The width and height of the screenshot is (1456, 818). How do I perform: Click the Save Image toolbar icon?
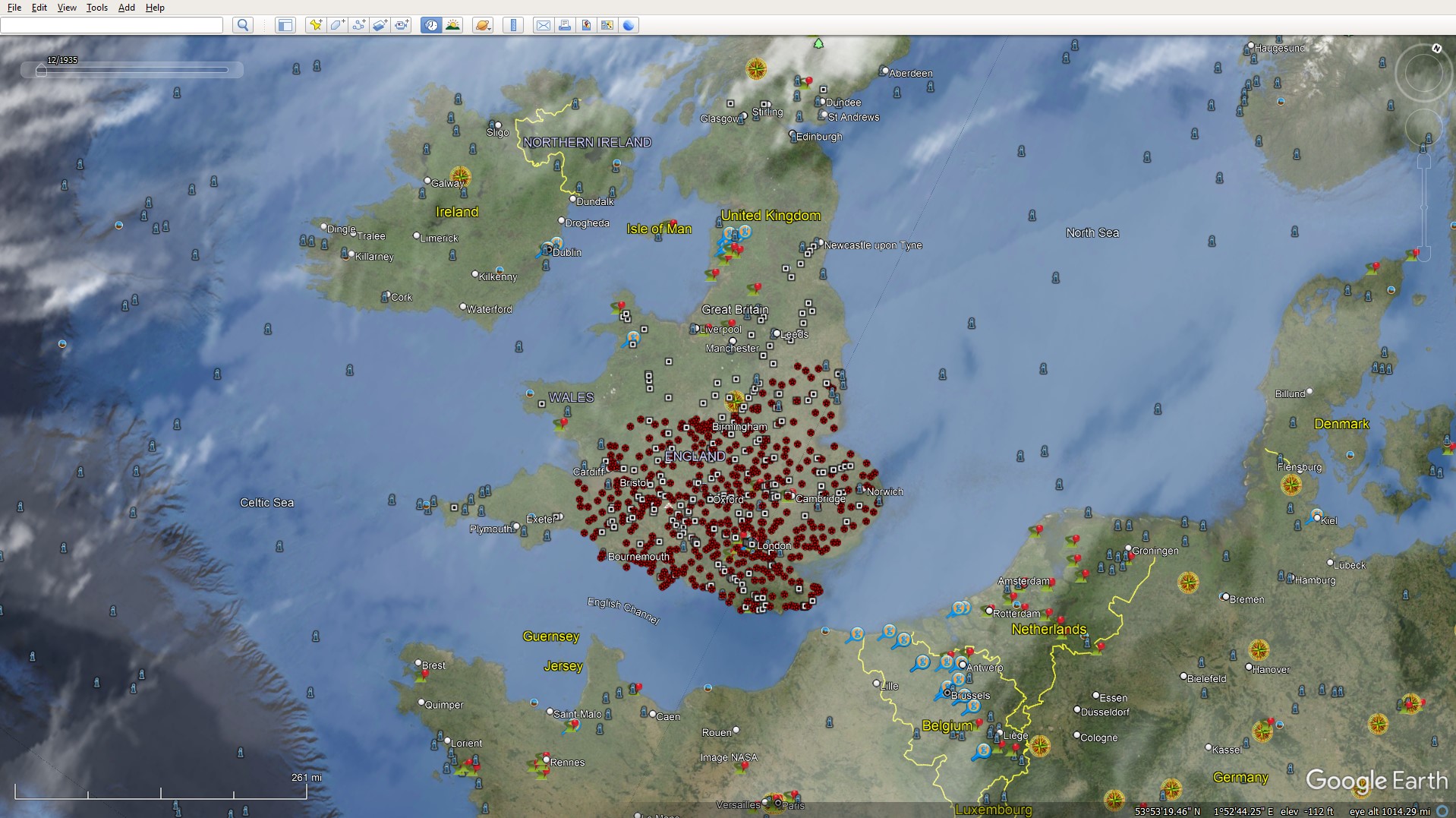pyautogui.click(x=586, y=25)
